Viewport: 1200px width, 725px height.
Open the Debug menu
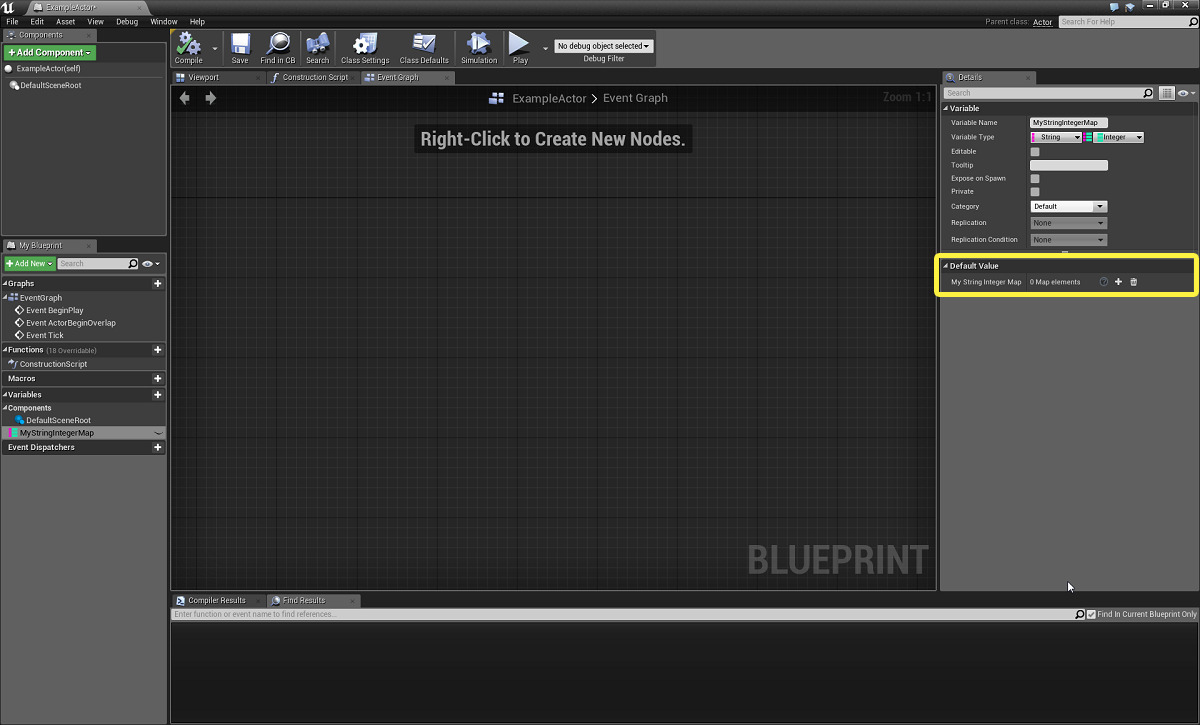click(x=126, y=21)
